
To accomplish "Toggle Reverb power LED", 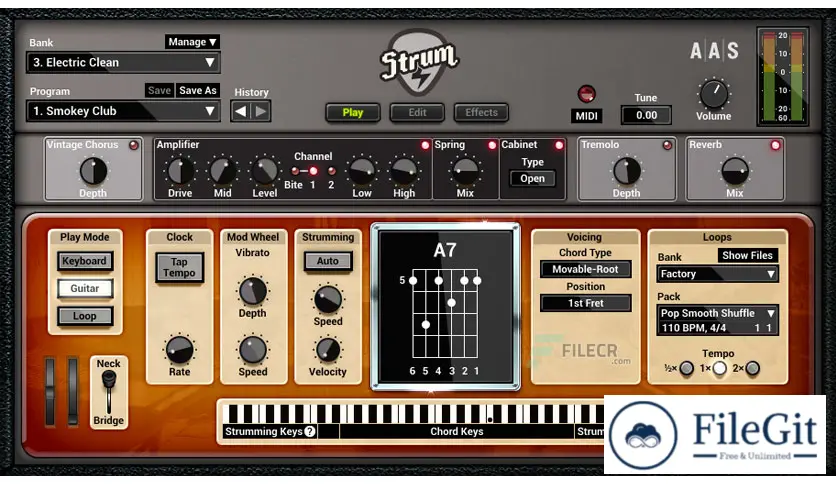I will pos(775,145).
